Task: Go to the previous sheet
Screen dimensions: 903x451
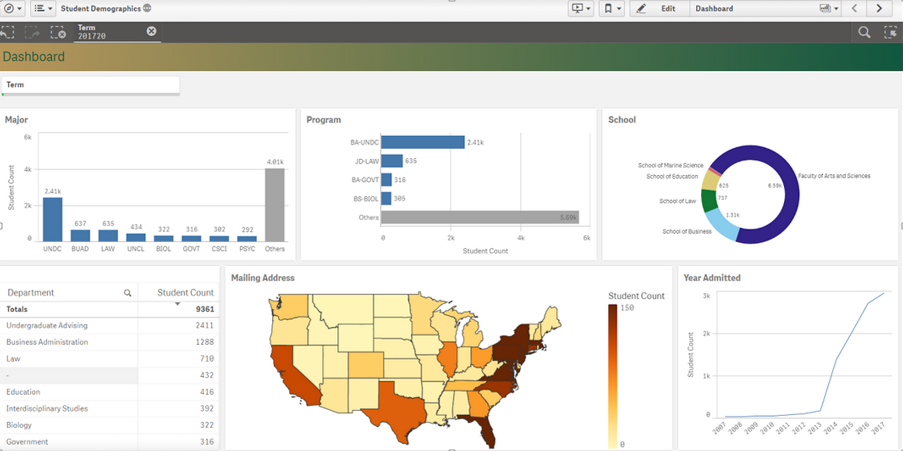Action: point(855,9)
